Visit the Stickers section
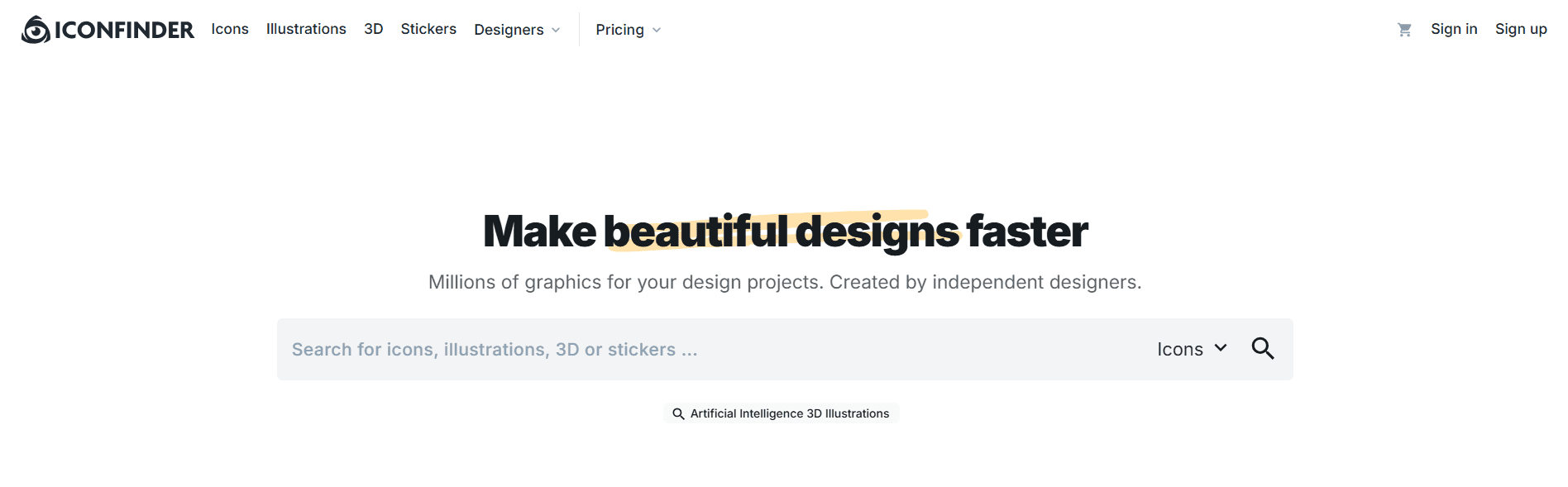The height and width of the screenshot is (487, 1568). [x=428, y=29]
